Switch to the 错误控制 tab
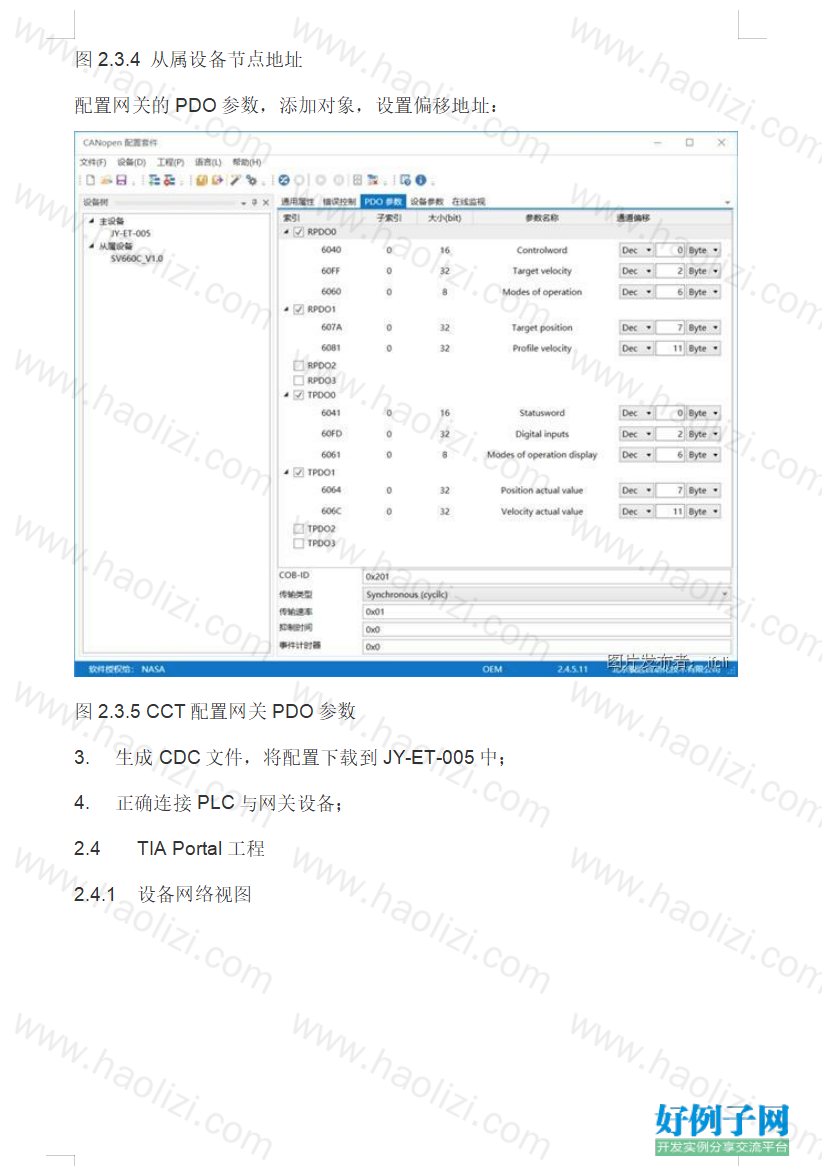 pos(338,202)
